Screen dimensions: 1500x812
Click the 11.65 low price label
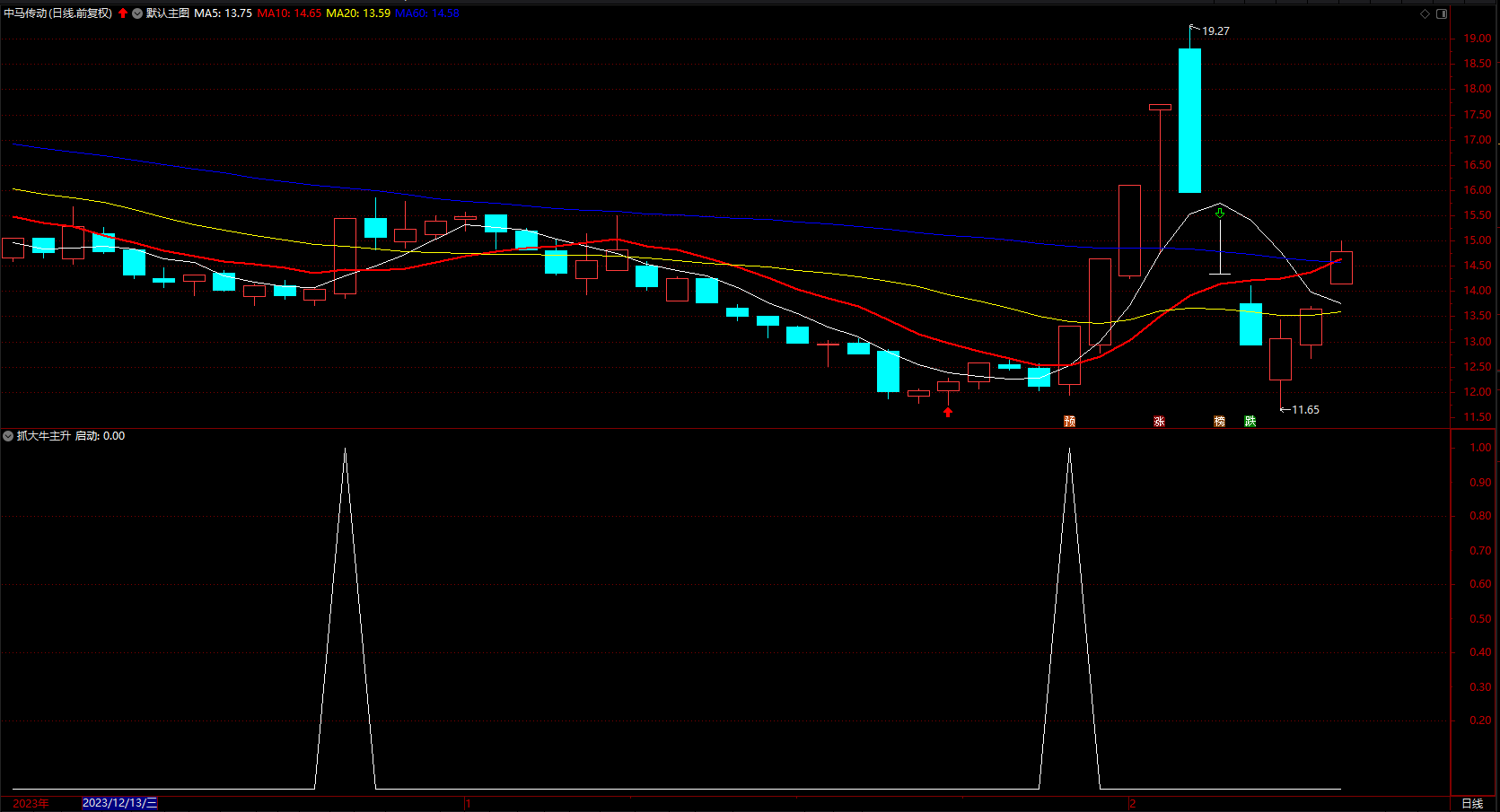click(x=1305, y=410)
